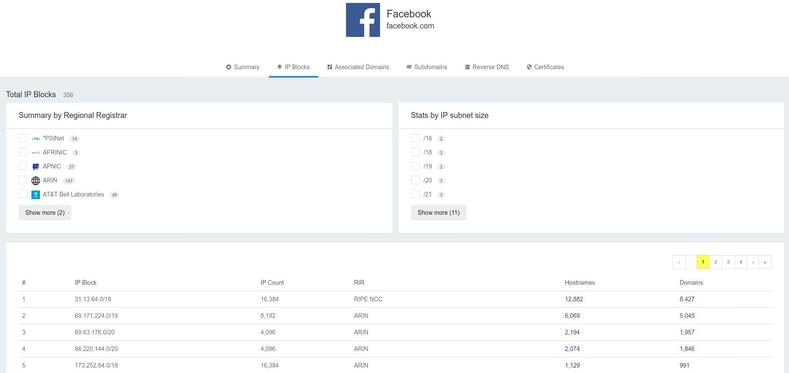Toggle the /20 subnet size checkbox
The height and width of the screenshot is (373, 789).
415,180
